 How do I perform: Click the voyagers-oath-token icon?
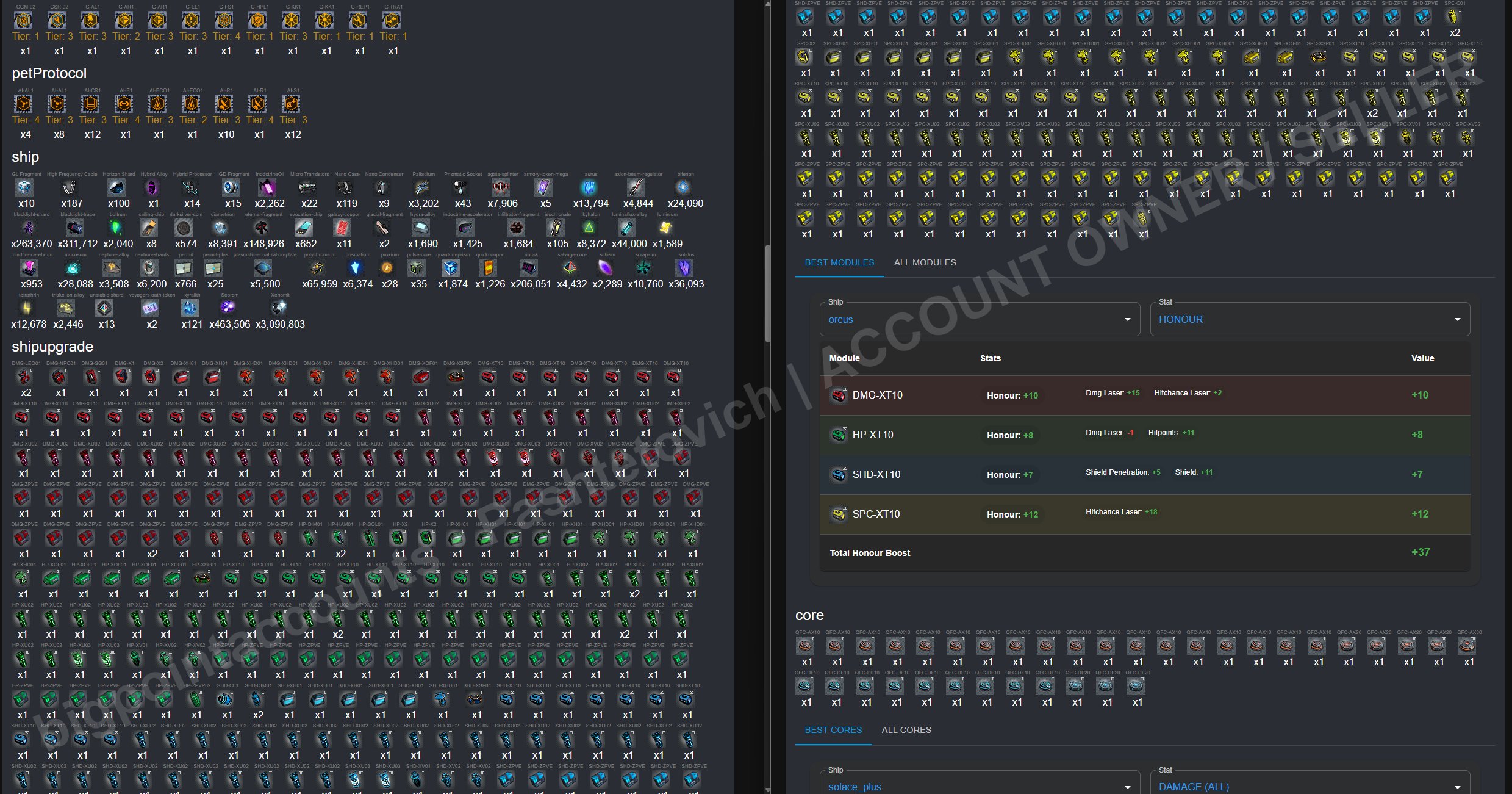150,308
